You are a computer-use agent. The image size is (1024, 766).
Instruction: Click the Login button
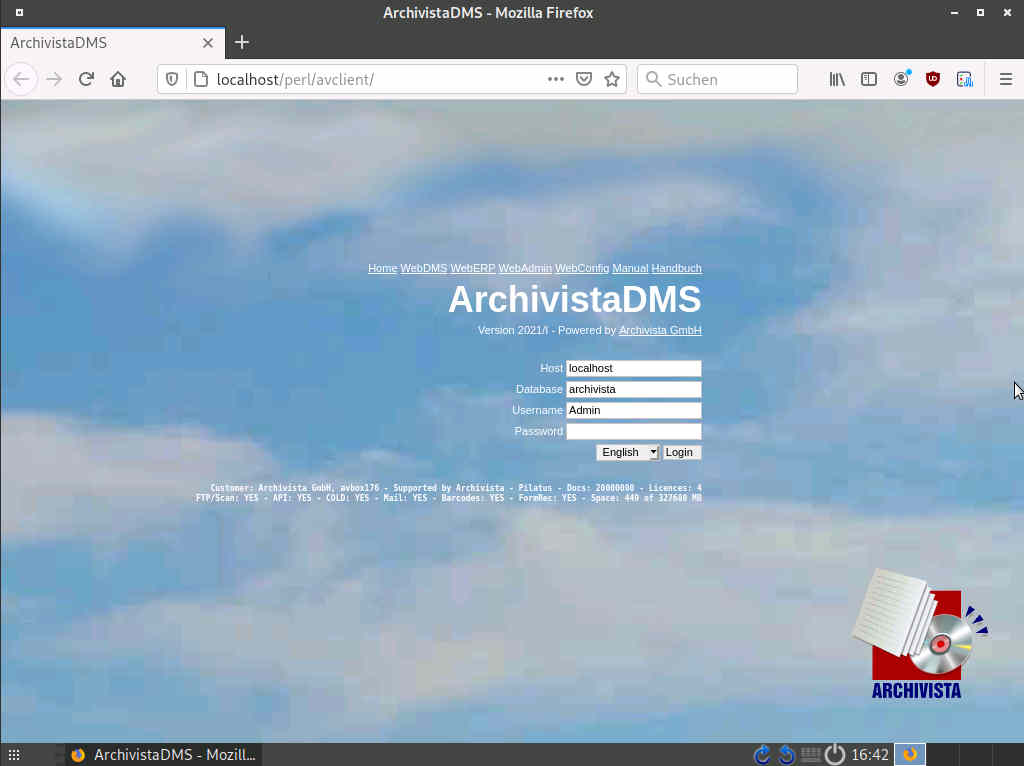coord(682,453)
